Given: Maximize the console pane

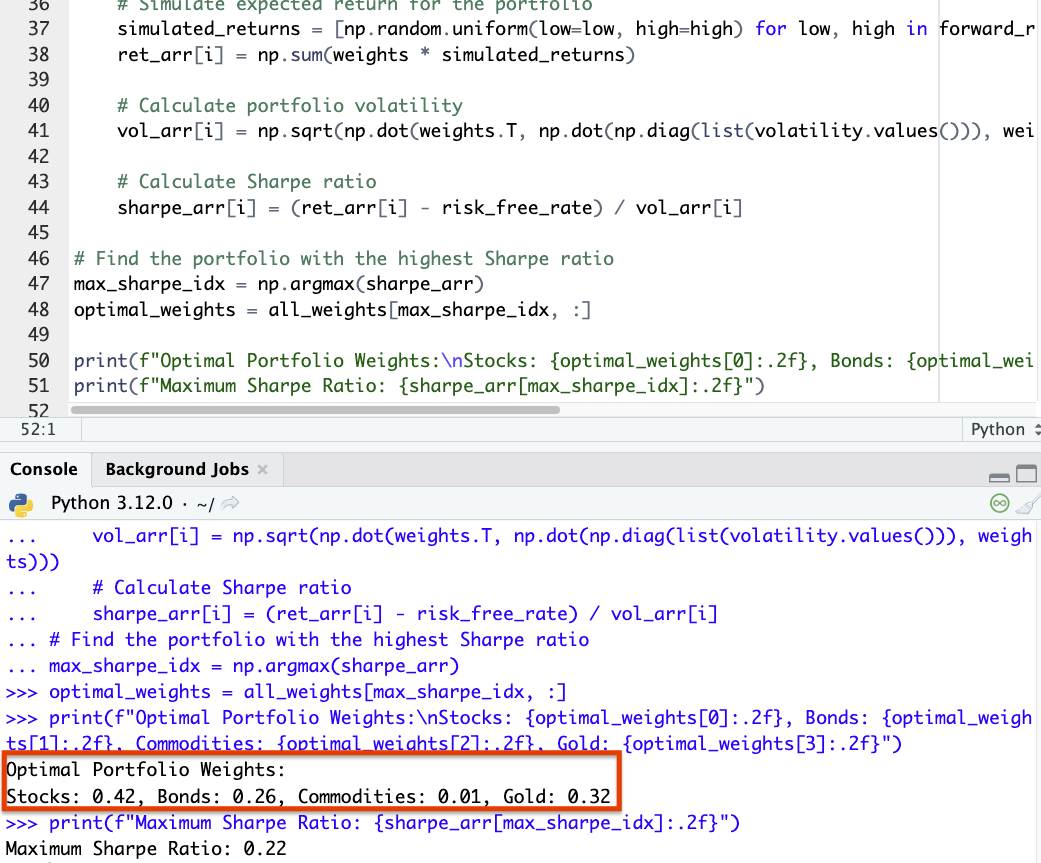Looking at the screenshot, I should click(x=1026, y=474).
